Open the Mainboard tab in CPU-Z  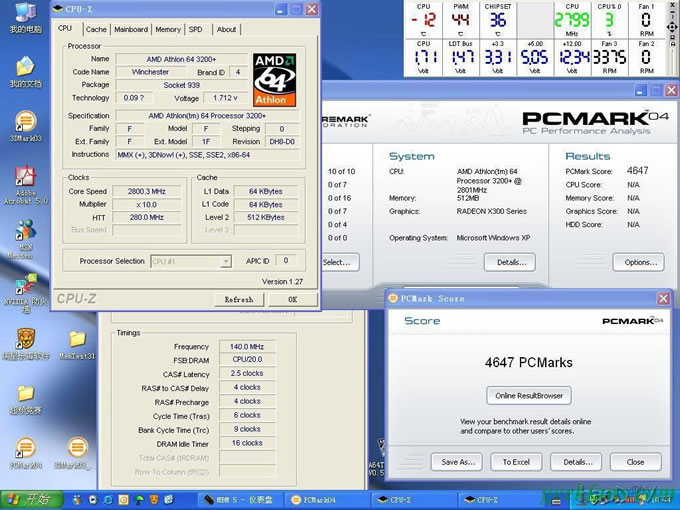point(131,30)
